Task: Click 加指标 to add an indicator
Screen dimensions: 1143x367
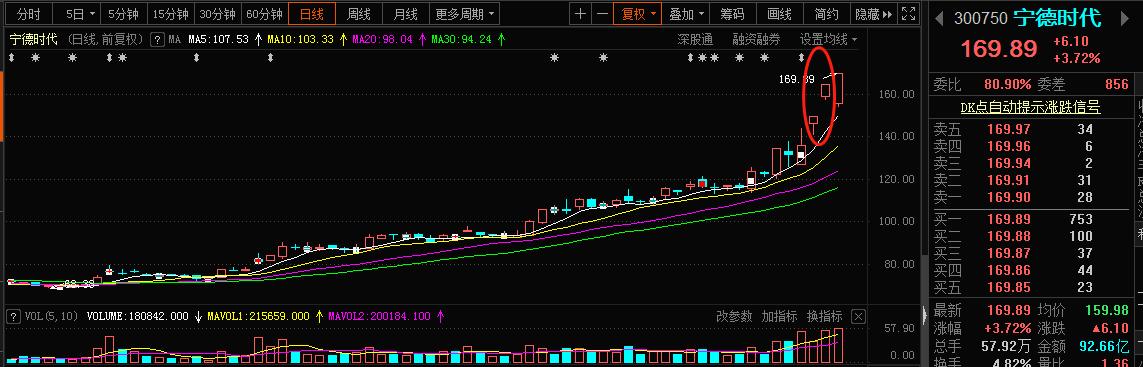Action: click(x=779, y=317)
